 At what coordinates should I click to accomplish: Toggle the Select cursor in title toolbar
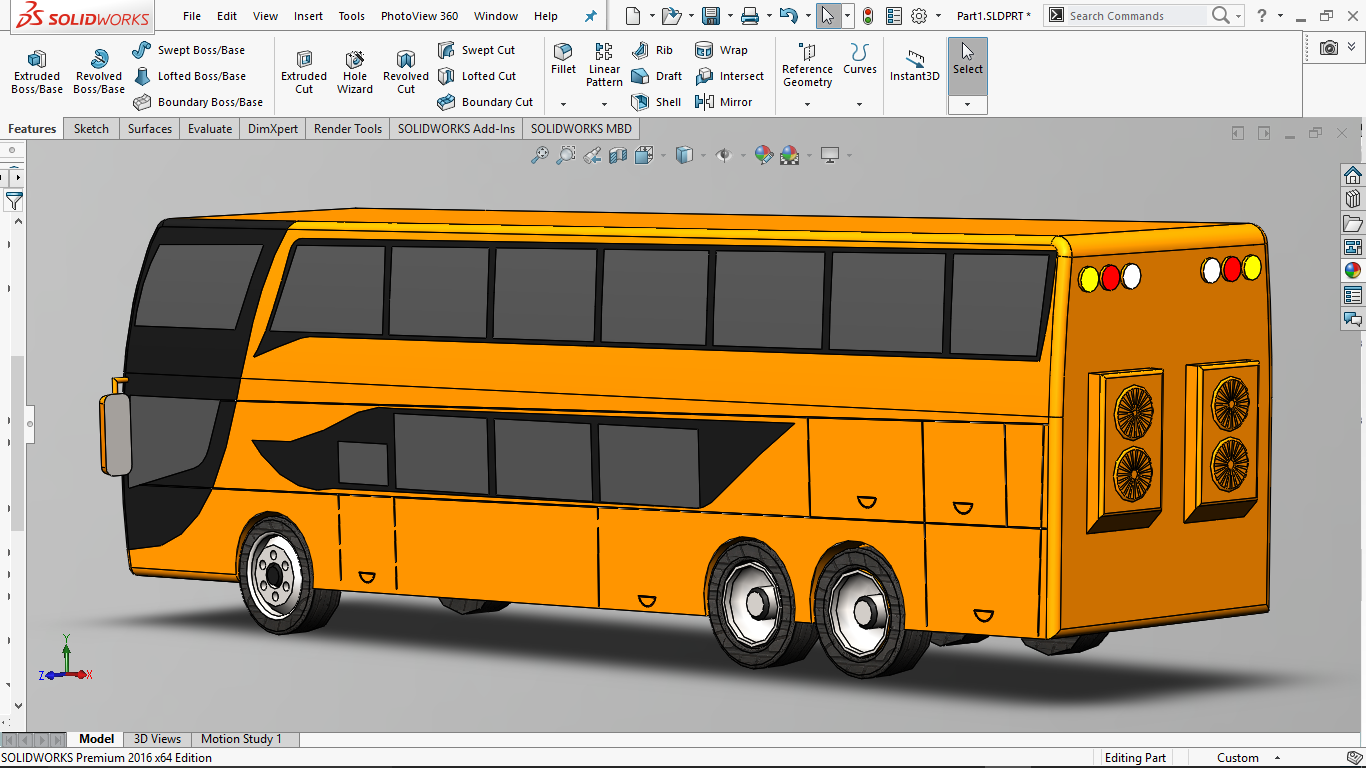tap(828, 16)
